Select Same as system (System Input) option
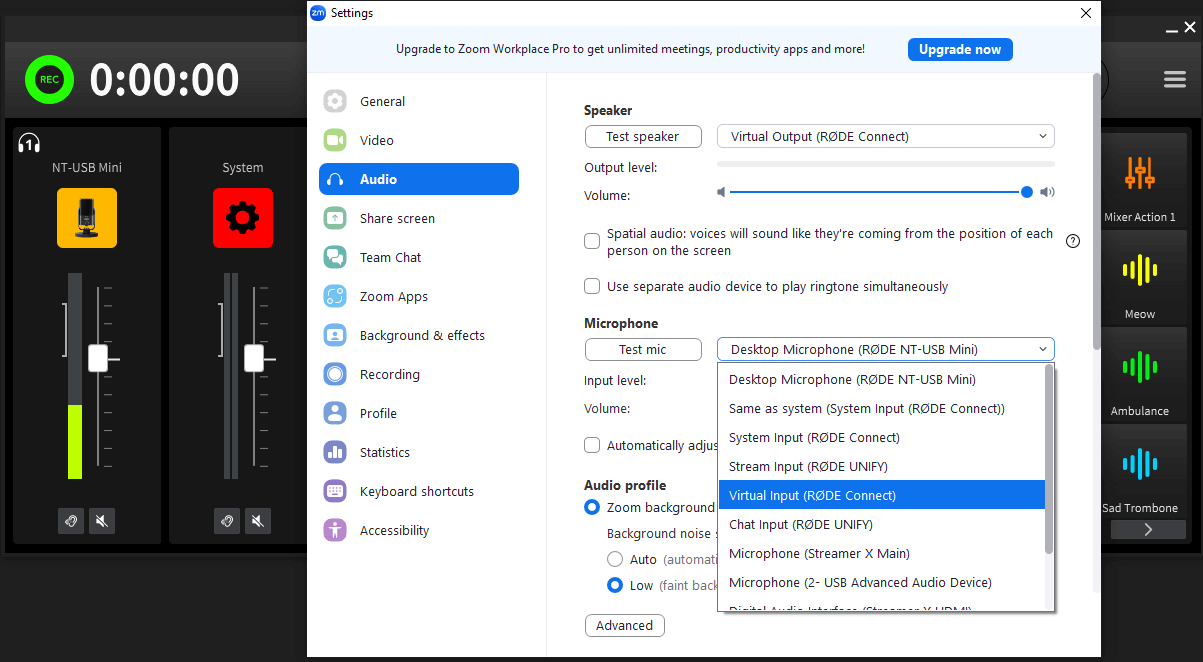Viewport: 1203px width, 662px height. click(x=881, y=408)
